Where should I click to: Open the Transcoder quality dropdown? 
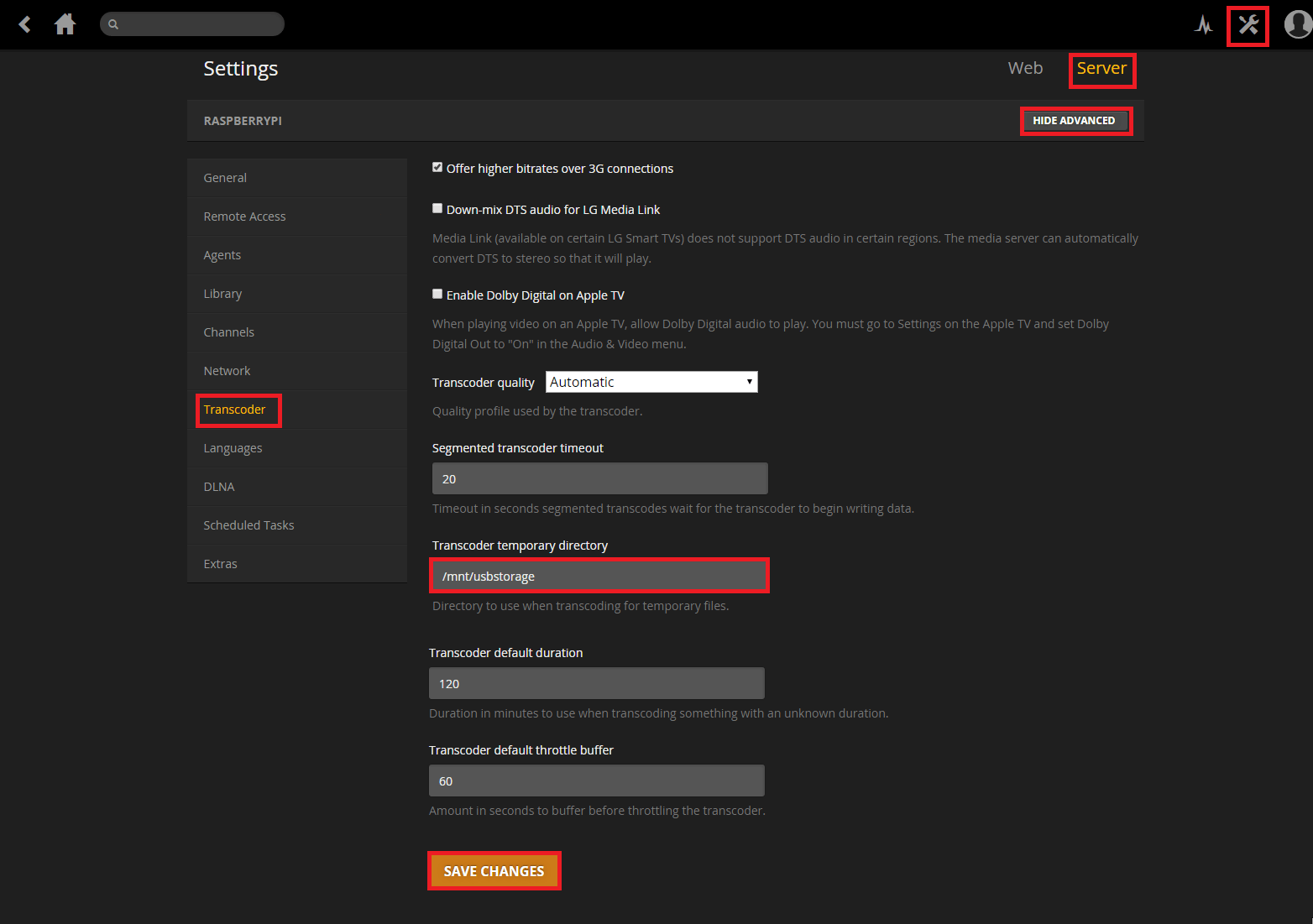coord(651,382)
